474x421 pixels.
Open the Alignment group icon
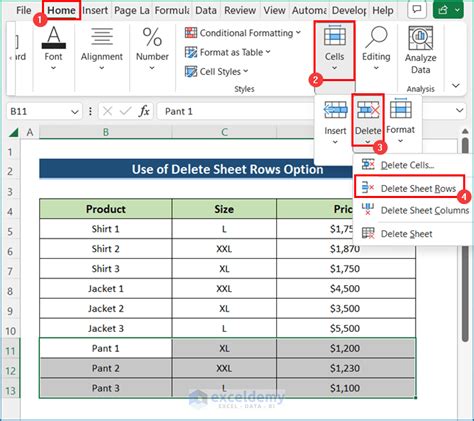pyautogui.click(x=102, y=37)
